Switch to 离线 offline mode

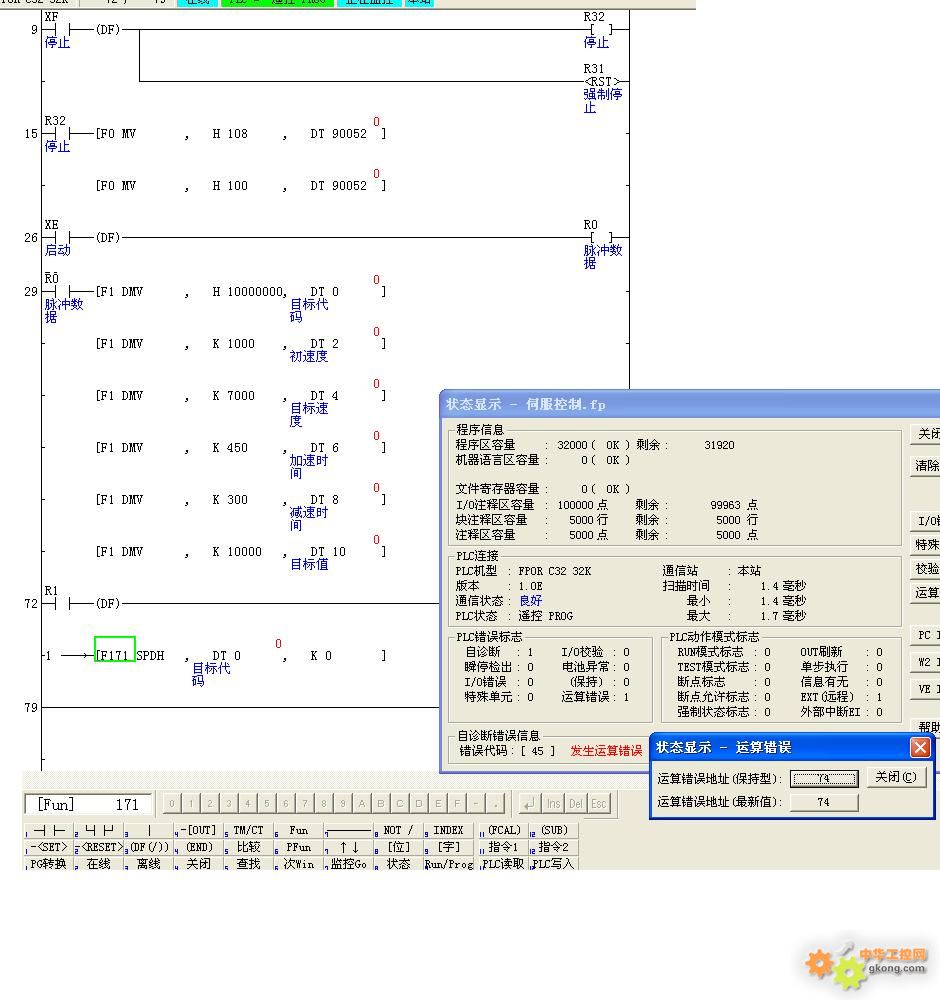pos(149,864)
